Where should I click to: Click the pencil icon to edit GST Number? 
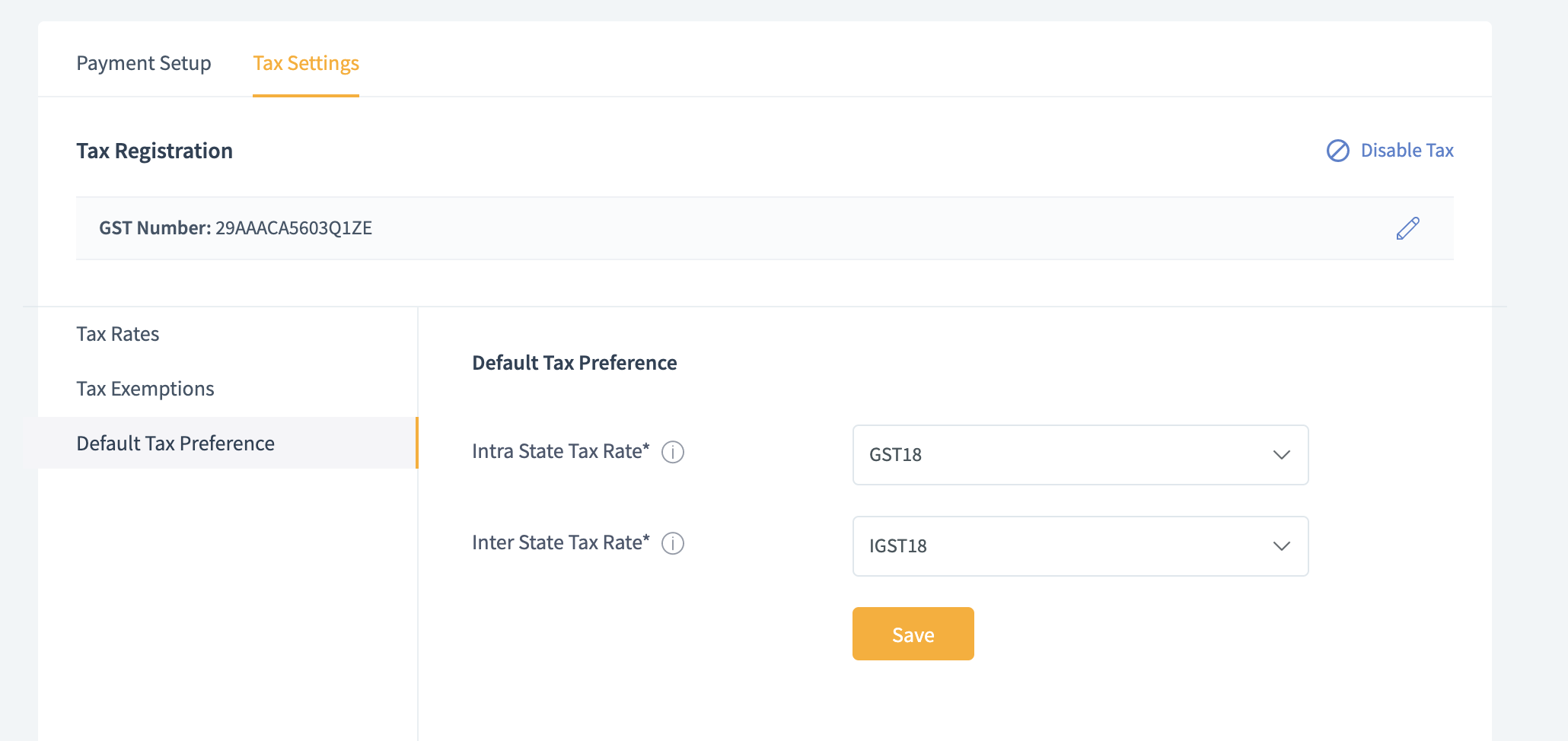[1407, 228]
